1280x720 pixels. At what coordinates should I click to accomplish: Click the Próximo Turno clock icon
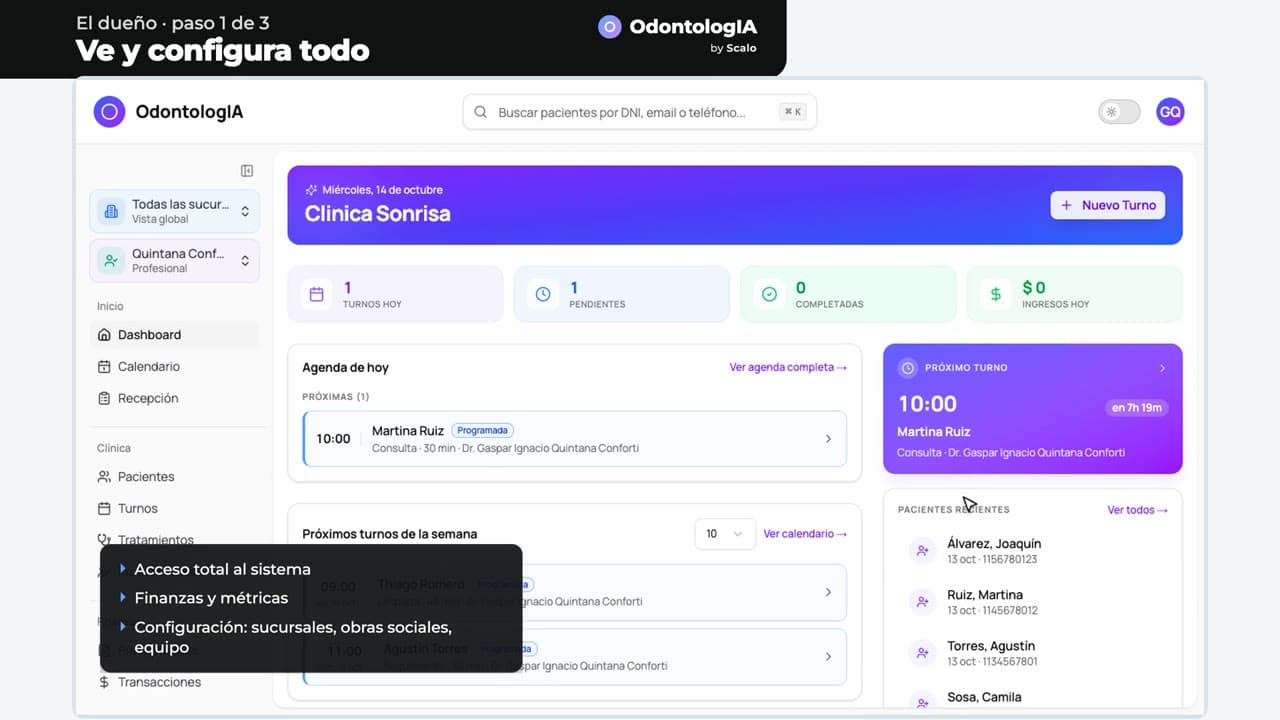908,368
